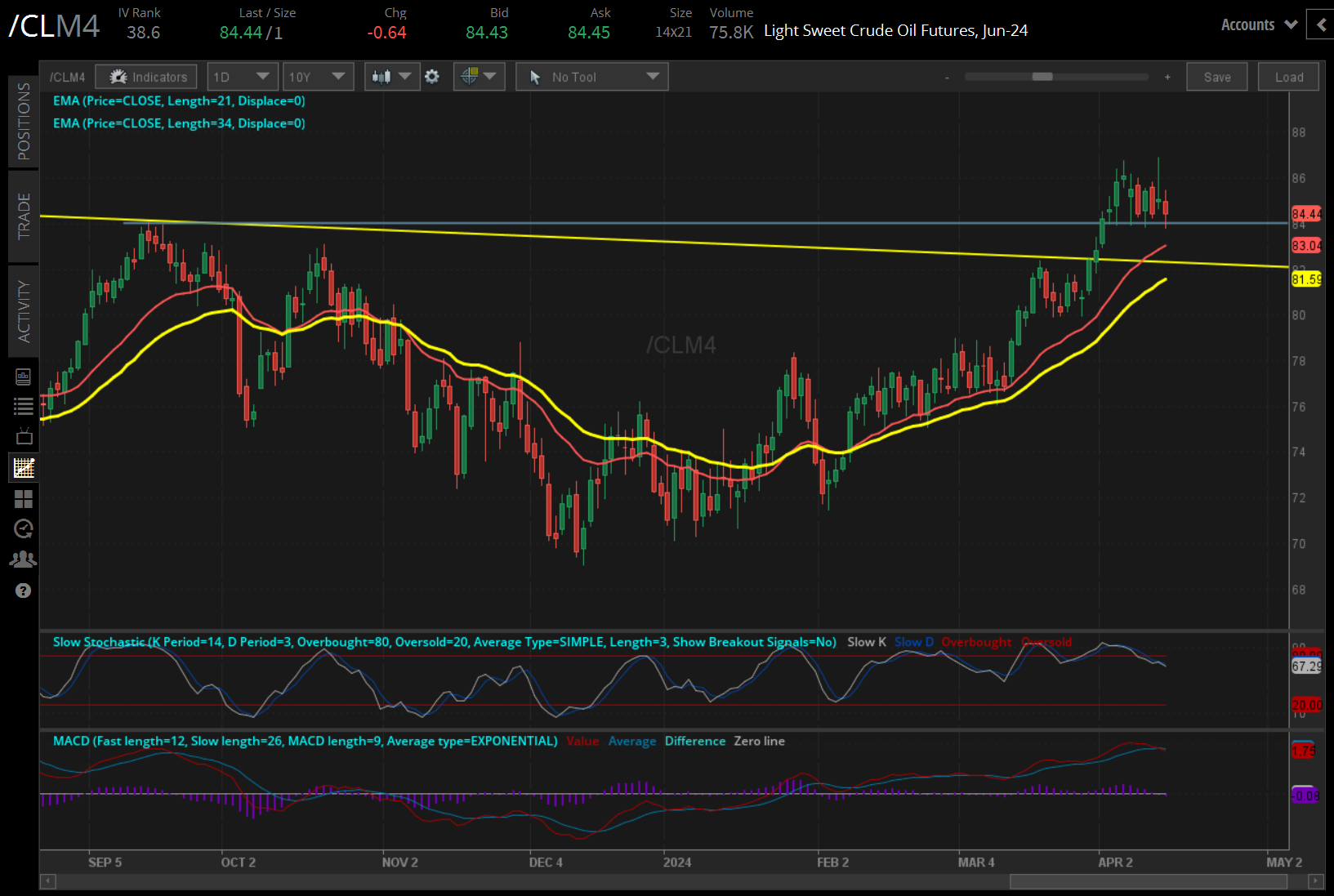
Task: Open the candlestick chart type dropdown
Action: pyautogui.click(x=391, y=77)
